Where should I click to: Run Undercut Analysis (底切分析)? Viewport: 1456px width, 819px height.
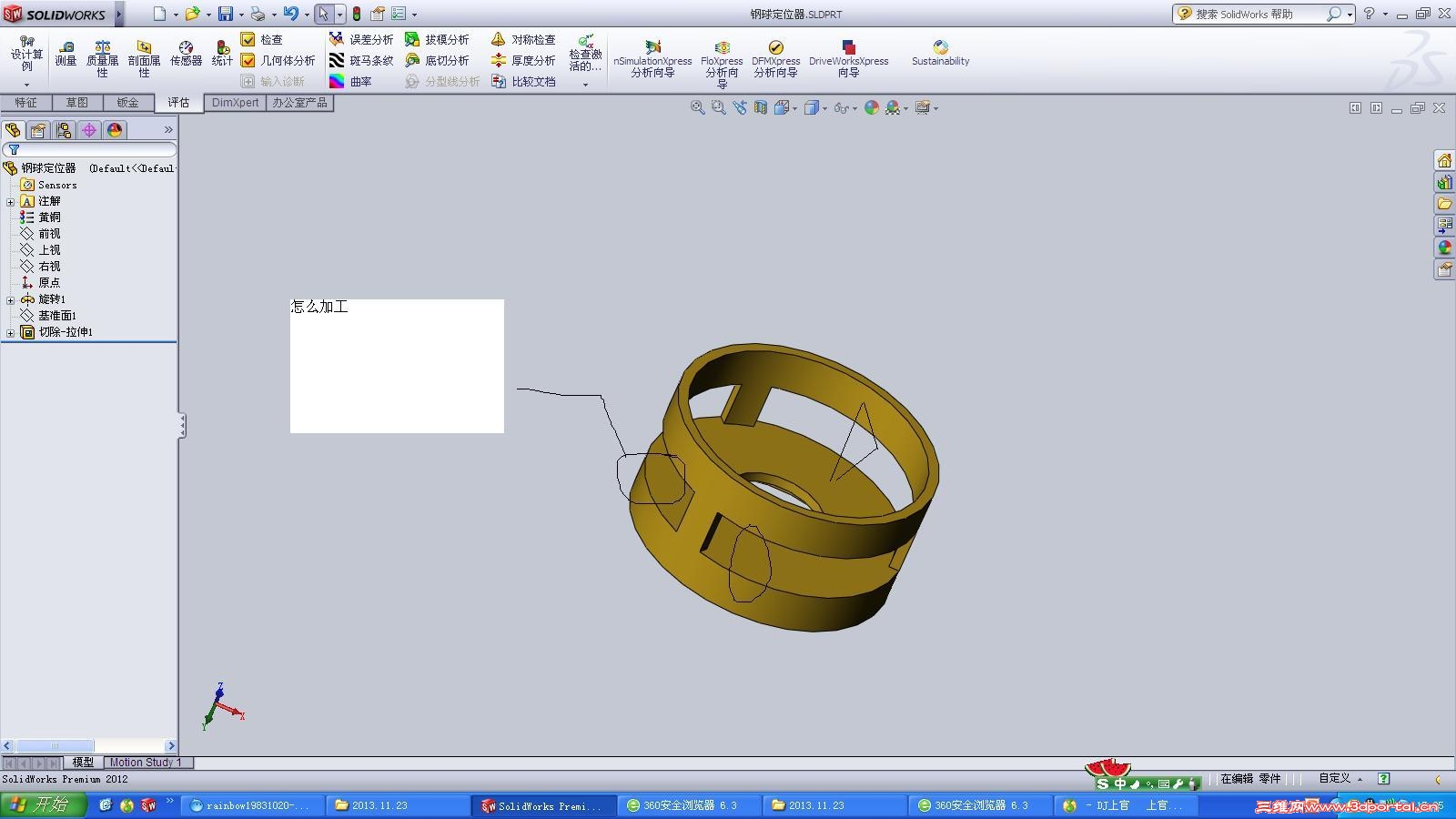(x=437, y=60)
